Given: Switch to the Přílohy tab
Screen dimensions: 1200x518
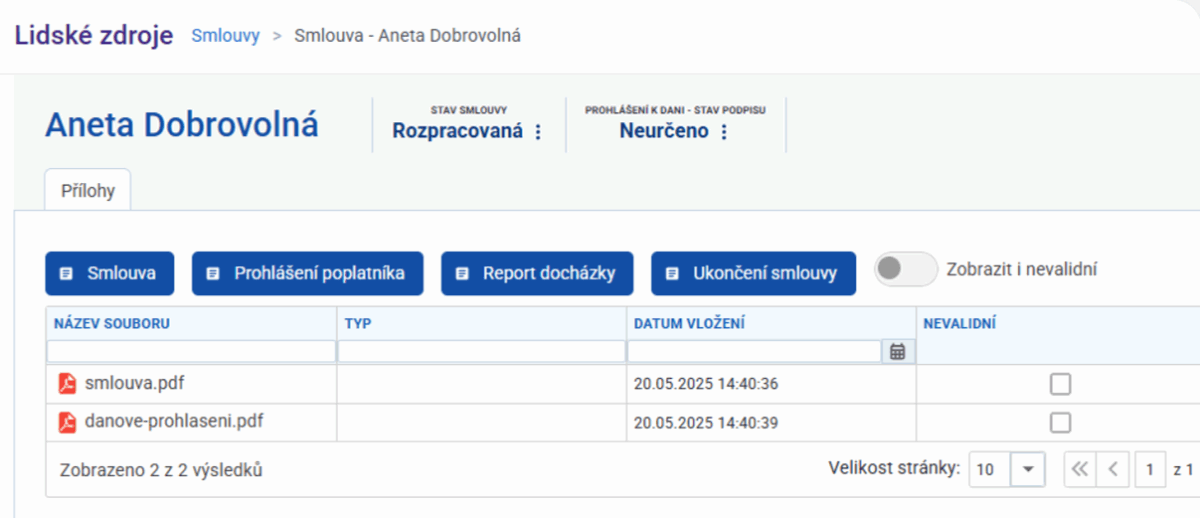Looking at the screenshot, I should [88, 191].
